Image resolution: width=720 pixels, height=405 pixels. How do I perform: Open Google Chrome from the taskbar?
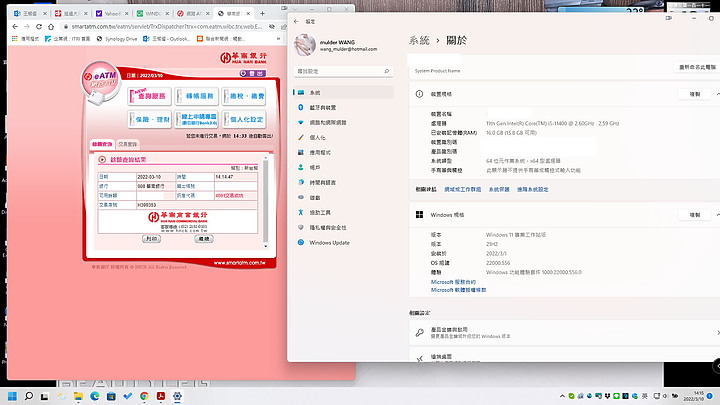[144, 396]
